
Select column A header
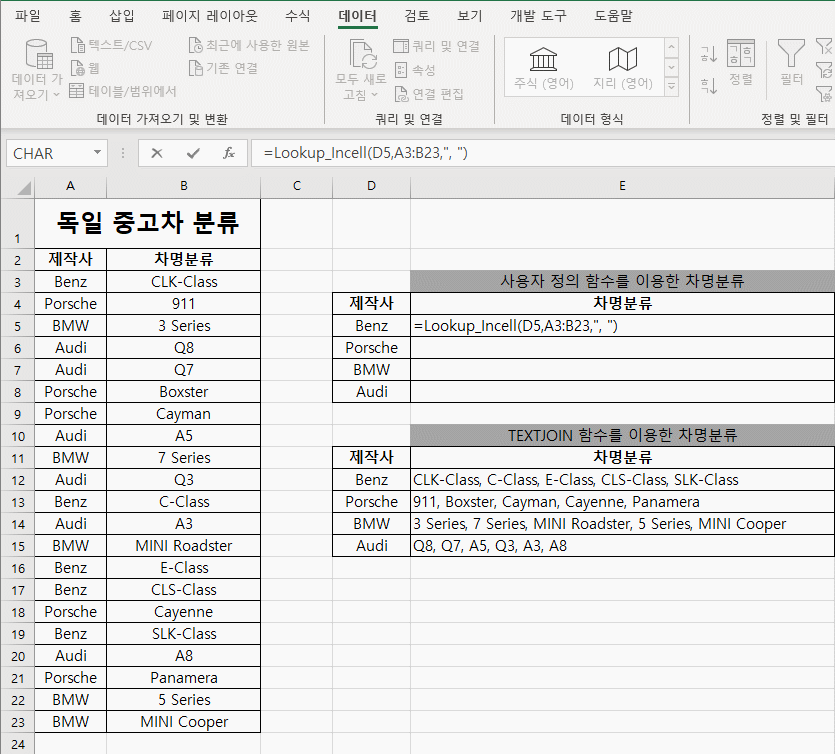point(70,186)
